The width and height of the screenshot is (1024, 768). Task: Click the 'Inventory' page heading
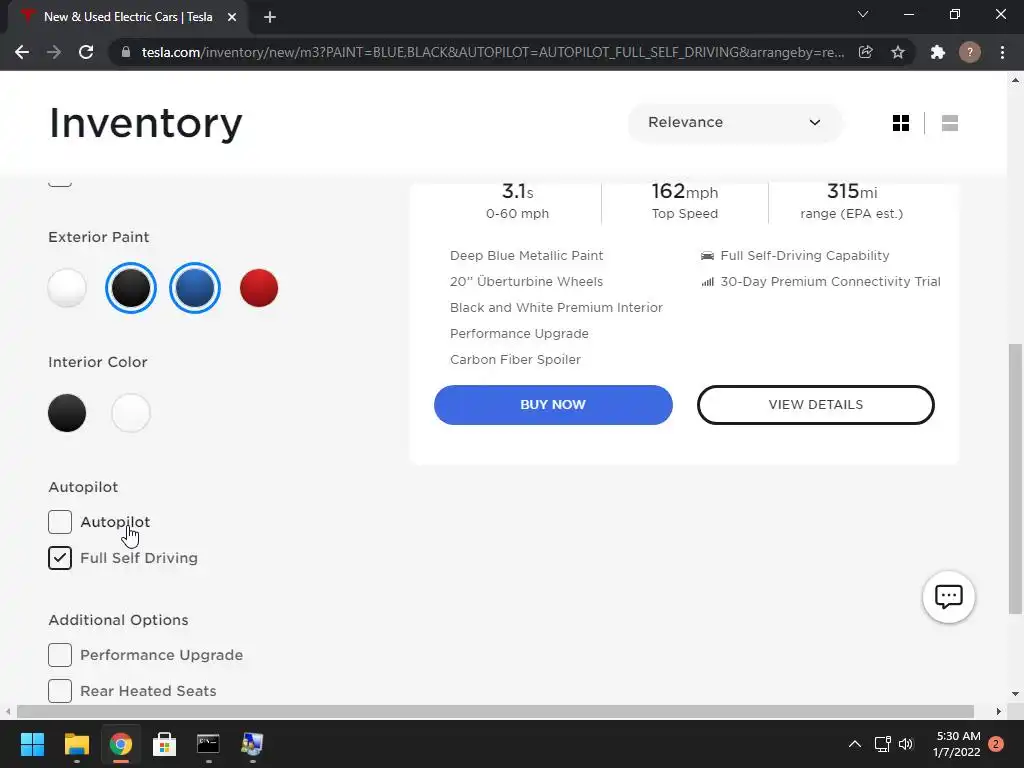point(146,123)
